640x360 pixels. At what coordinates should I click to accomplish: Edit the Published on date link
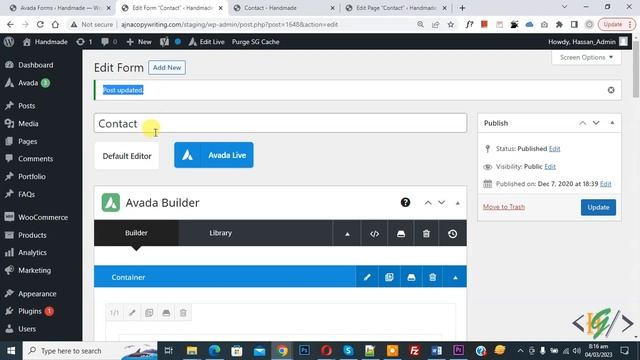606,184
